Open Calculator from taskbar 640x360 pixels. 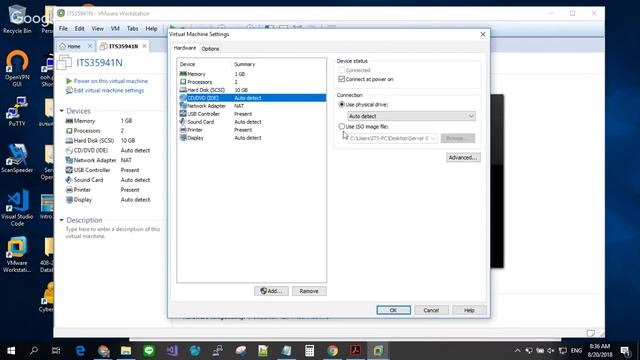(x=309, y=350)
